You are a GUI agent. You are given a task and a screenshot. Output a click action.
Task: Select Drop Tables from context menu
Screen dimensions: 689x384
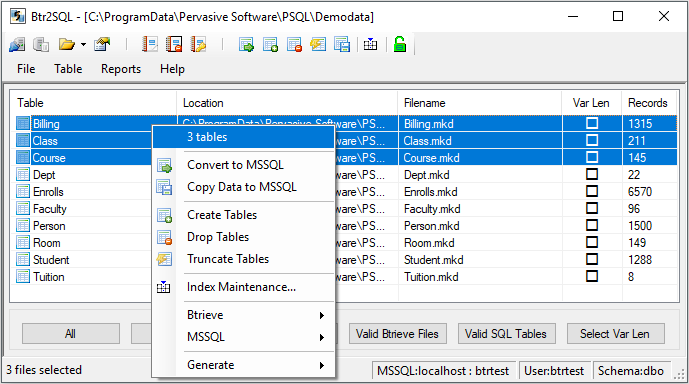pyautogui.click(x=243, y=237)
